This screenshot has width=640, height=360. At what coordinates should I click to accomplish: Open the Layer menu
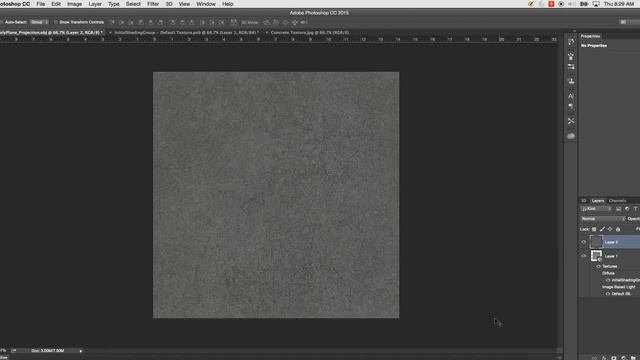point(95,4)
